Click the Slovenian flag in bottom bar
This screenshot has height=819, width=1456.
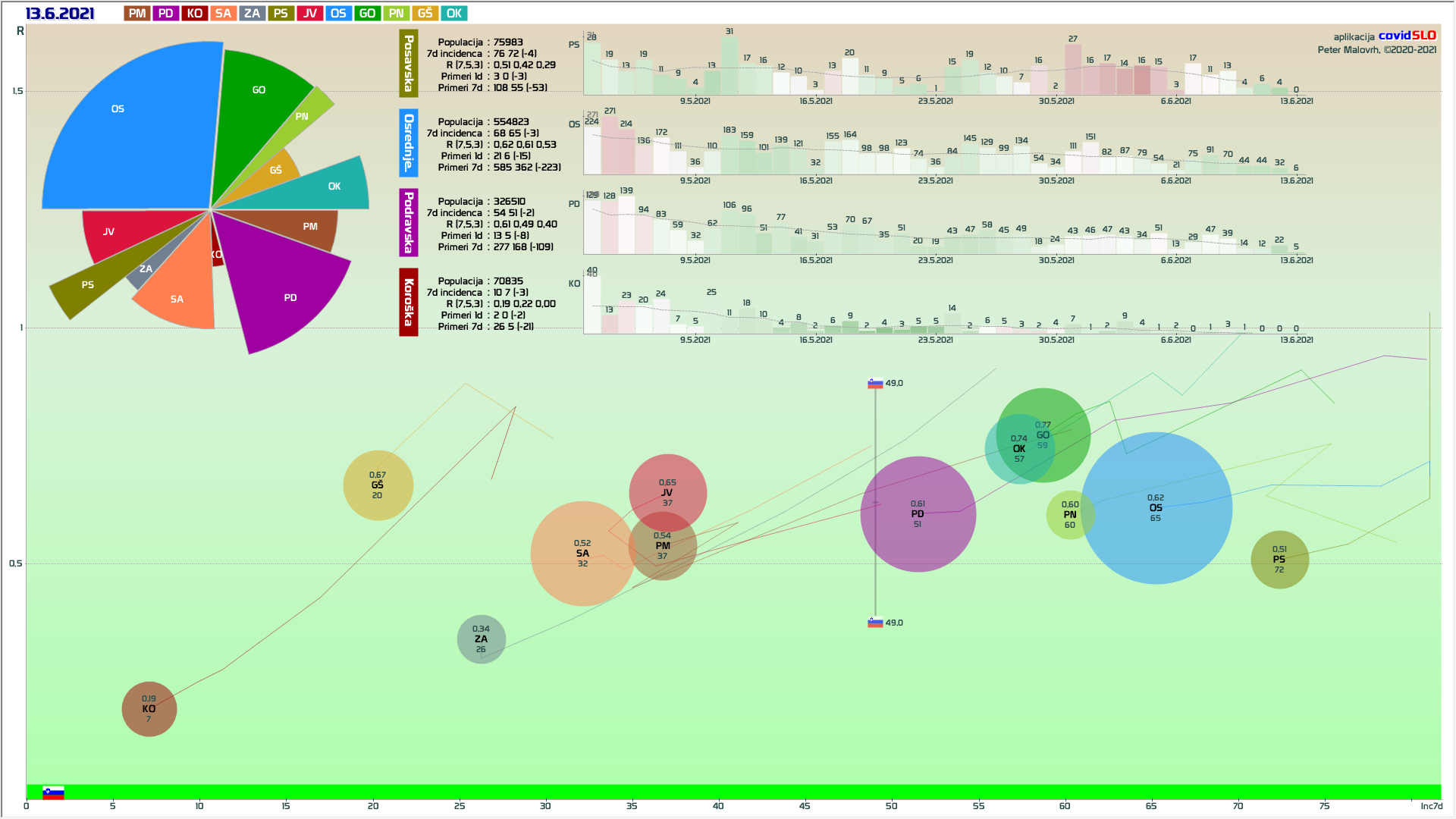click(53, 792)
